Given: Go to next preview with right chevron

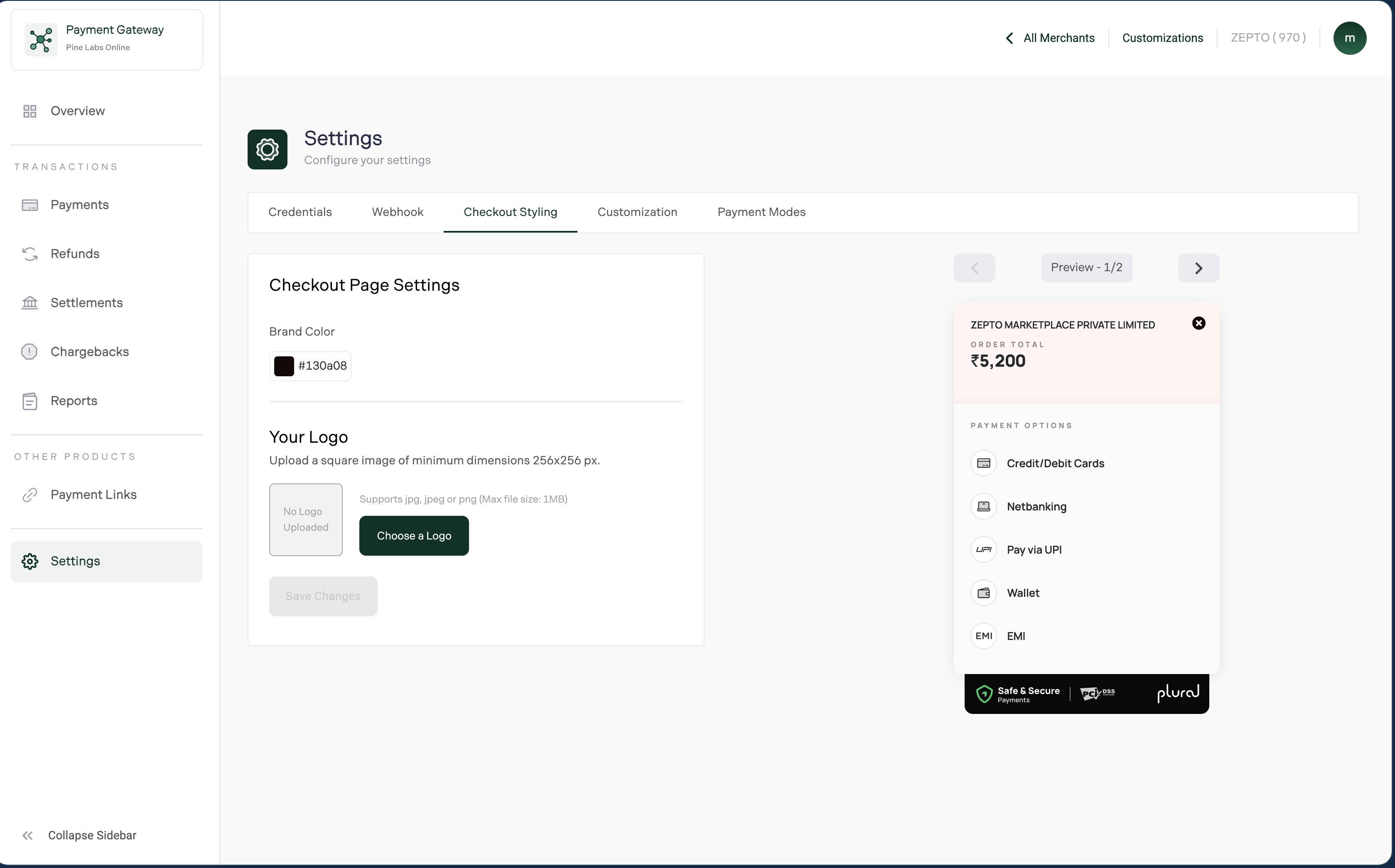Looking at the screenshot, I should coord(1199,268).
